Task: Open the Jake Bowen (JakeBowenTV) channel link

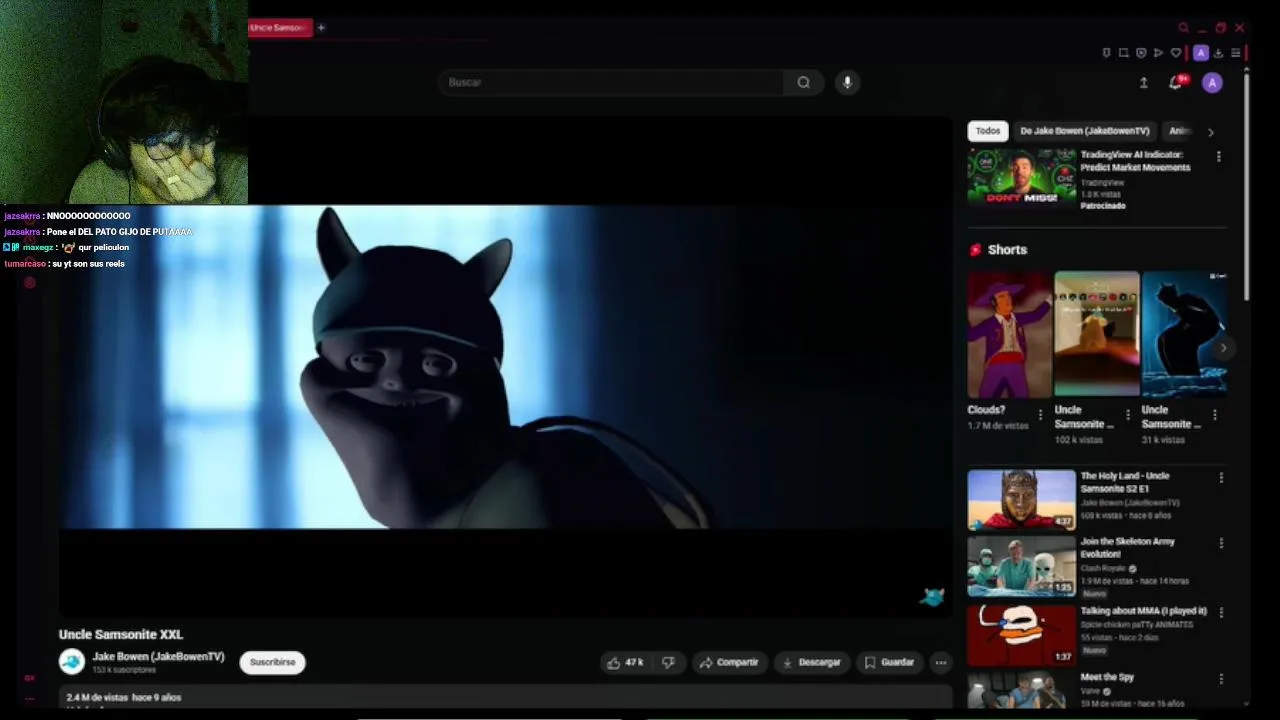Action: (158, 657)
